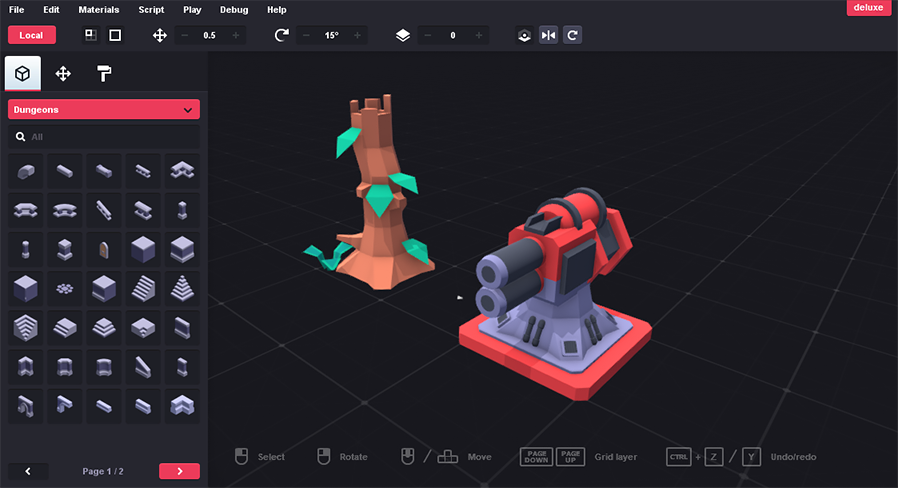Switch to the blocks cube tab
898x488 pixels.
[x=22, y=73]
